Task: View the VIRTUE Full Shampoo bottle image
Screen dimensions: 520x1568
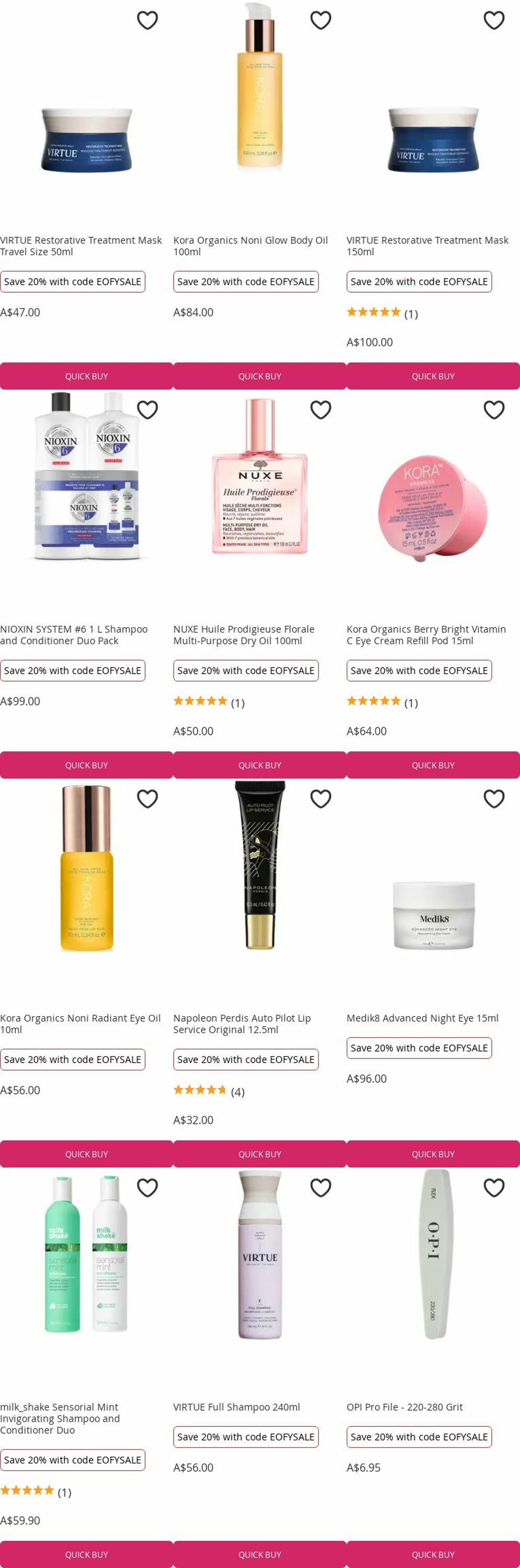Action: pos(260,1254)
